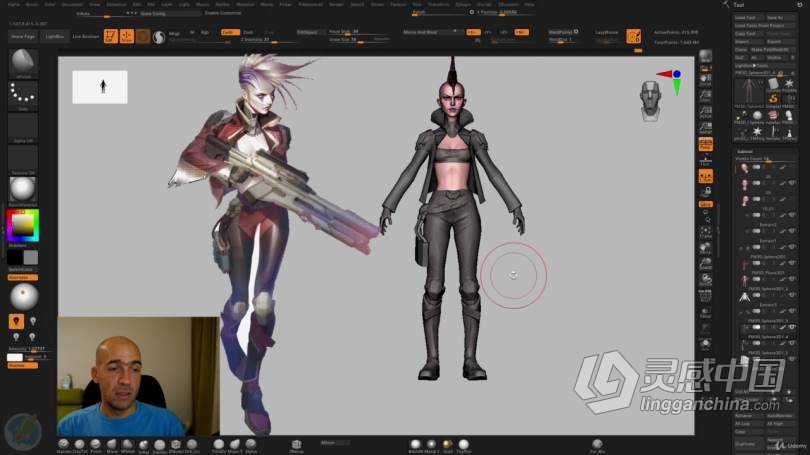Toggle Floor grid button

705,161
